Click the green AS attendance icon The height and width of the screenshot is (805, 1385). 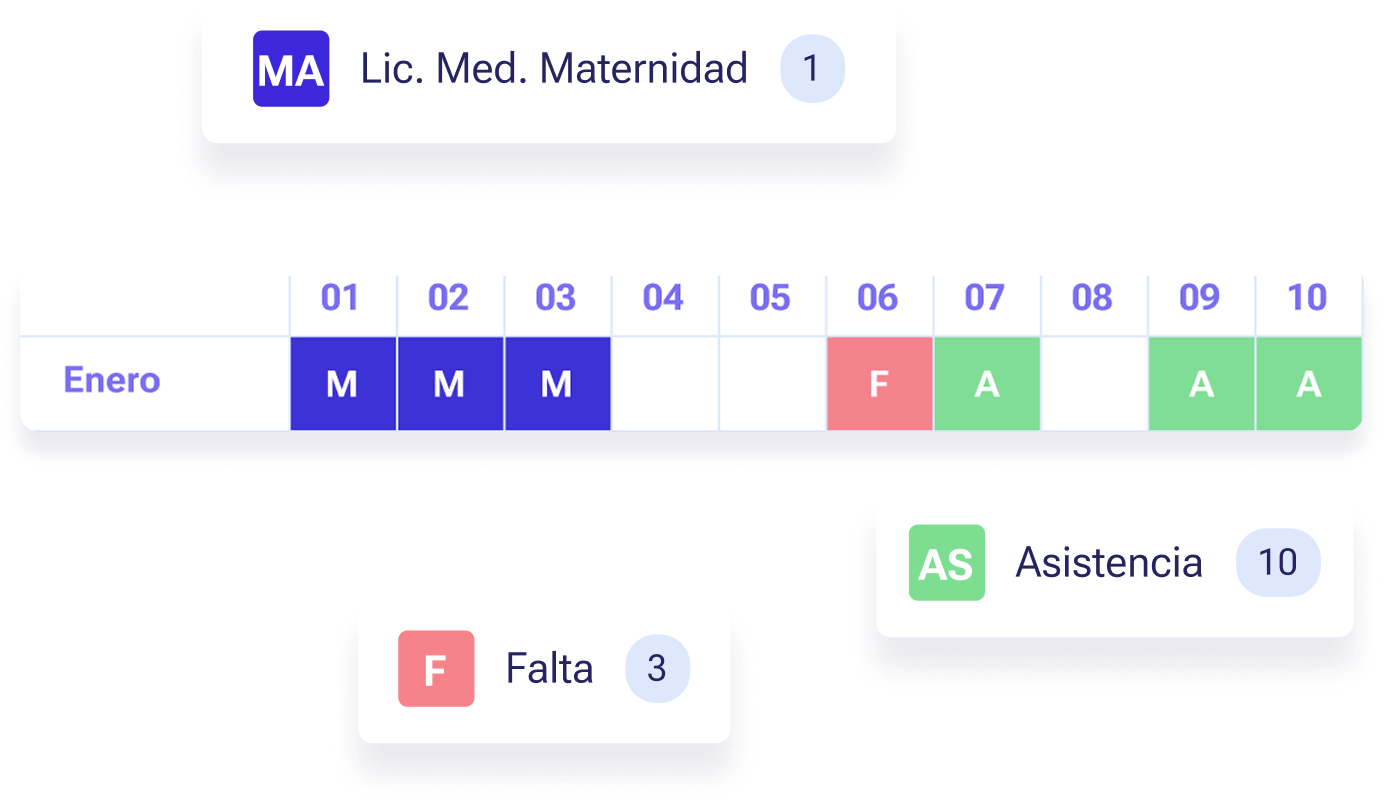coord(946,563)
